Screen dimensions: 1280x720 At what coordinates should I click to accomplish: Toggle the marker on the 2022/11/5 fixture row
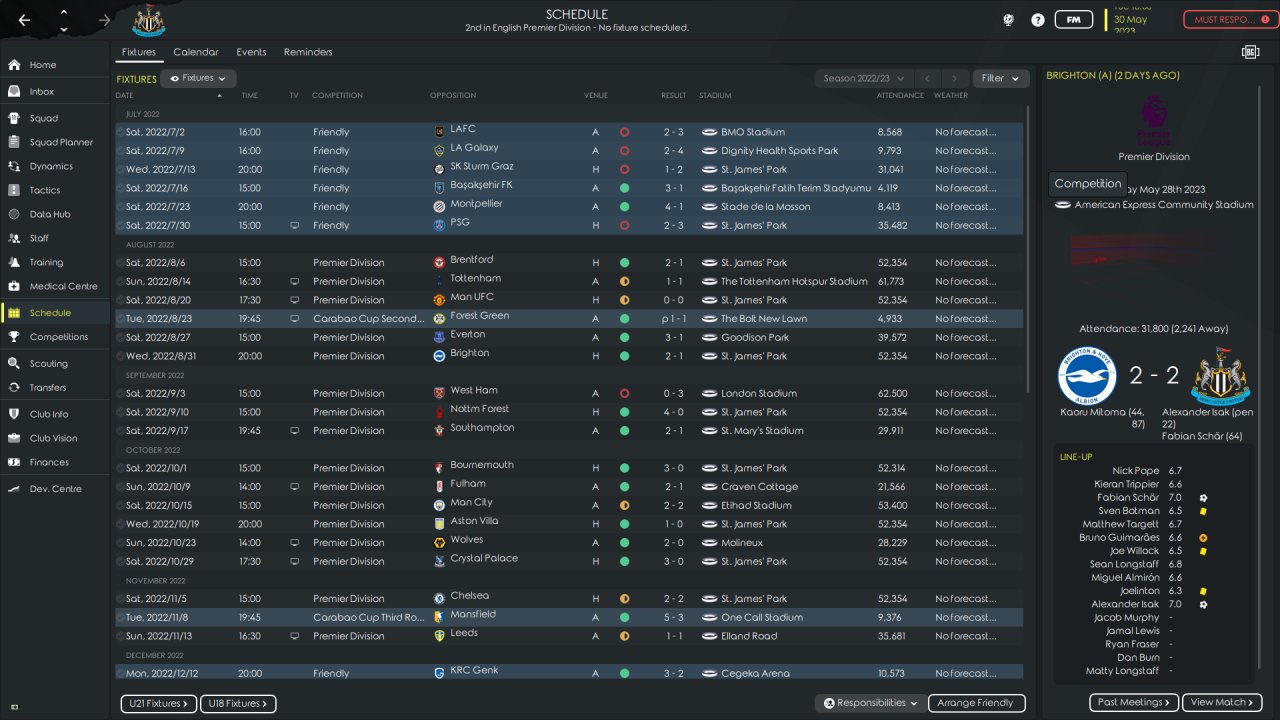pyautogui.click(x=121, y=598)
